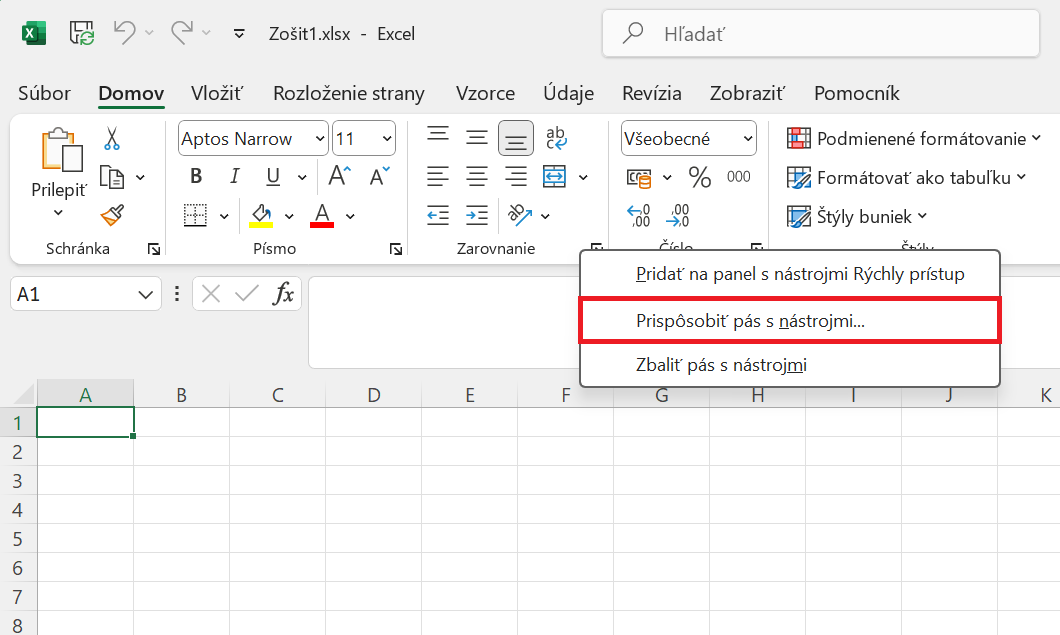The image size is (1060, 635).
Task: Apply yellow fill color
Action: (261, 216)
